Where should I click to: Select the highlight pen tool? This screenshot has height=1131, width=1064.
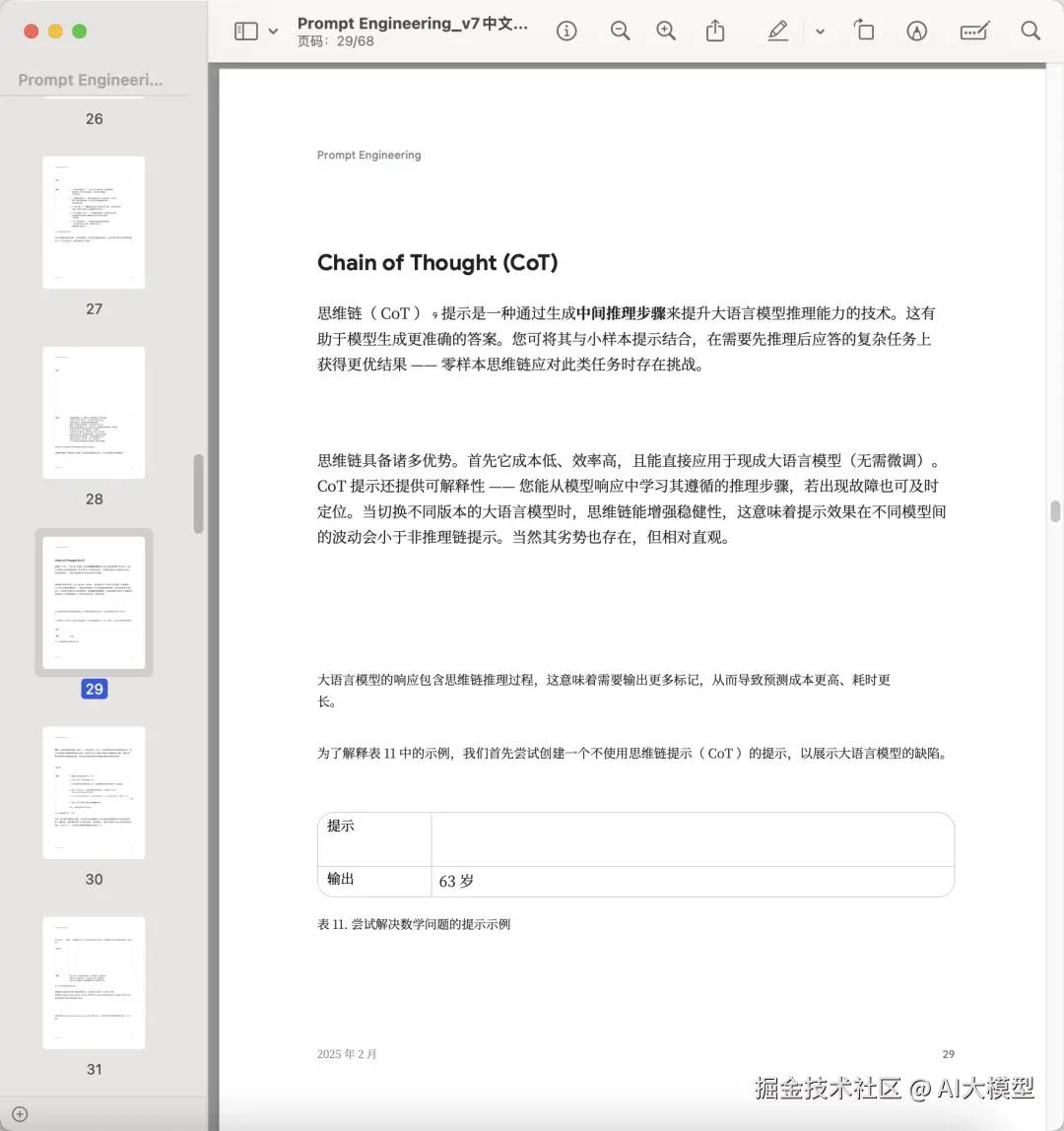pos(778,32)
